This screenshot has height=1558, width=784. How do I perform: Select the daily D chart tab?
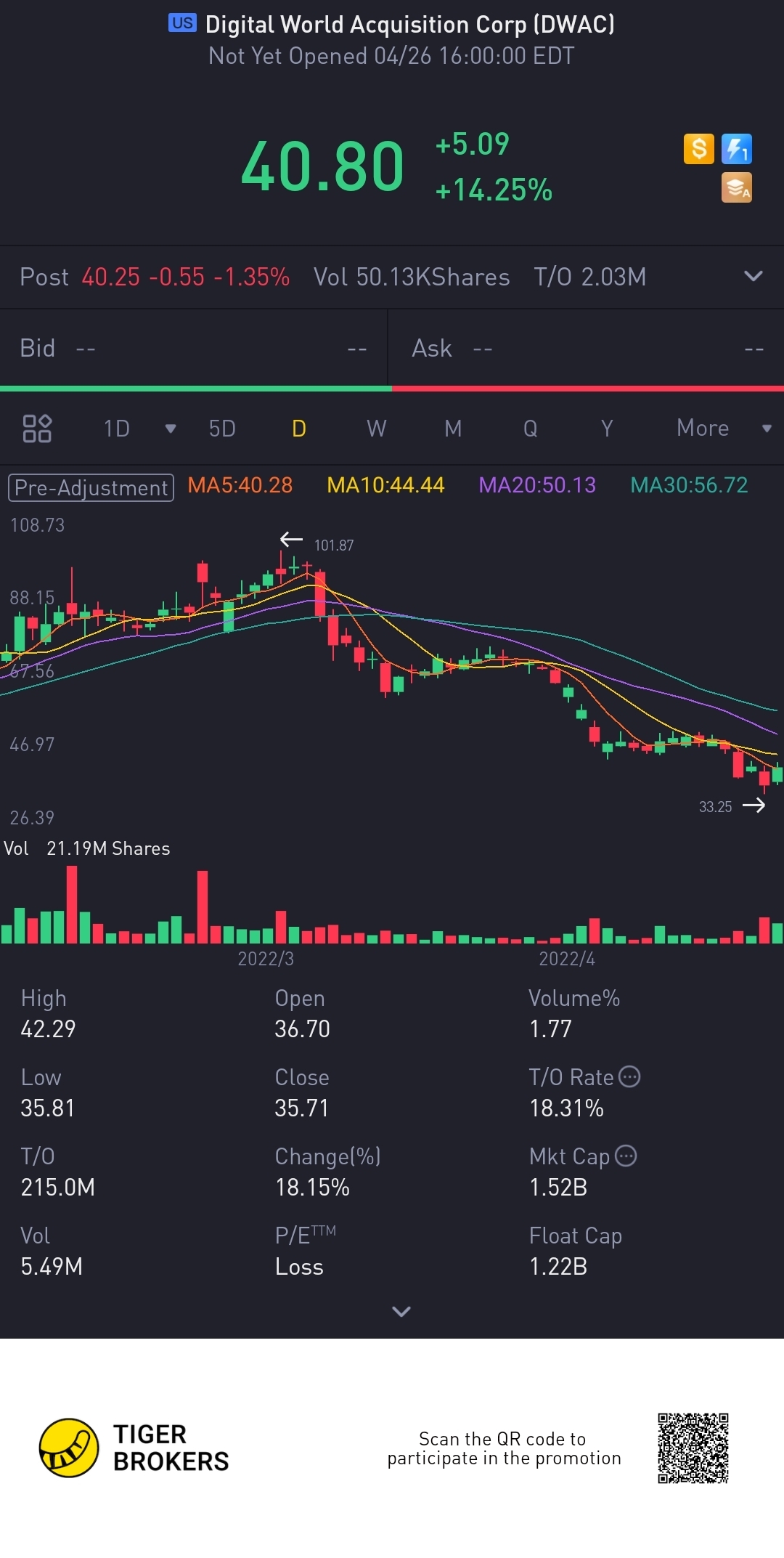[299, 429]
